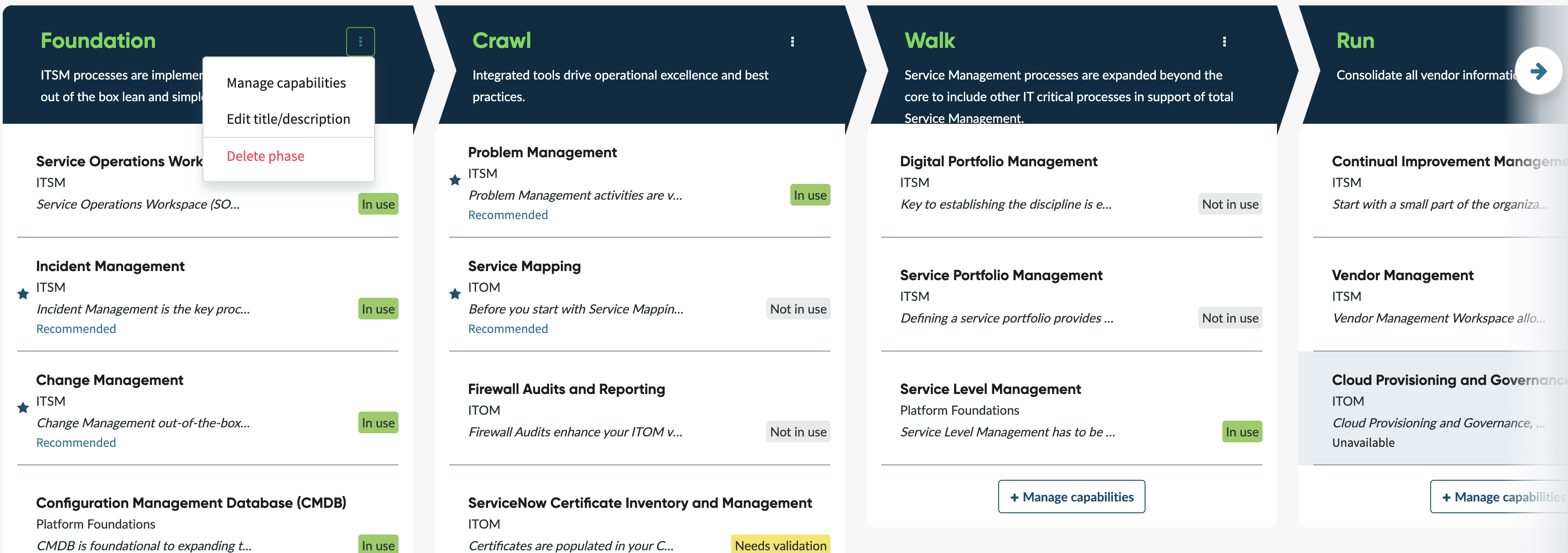Click Manage capabilities button under Run
The height and width of the screenshot is (553, 1568).
point(1500,497)
